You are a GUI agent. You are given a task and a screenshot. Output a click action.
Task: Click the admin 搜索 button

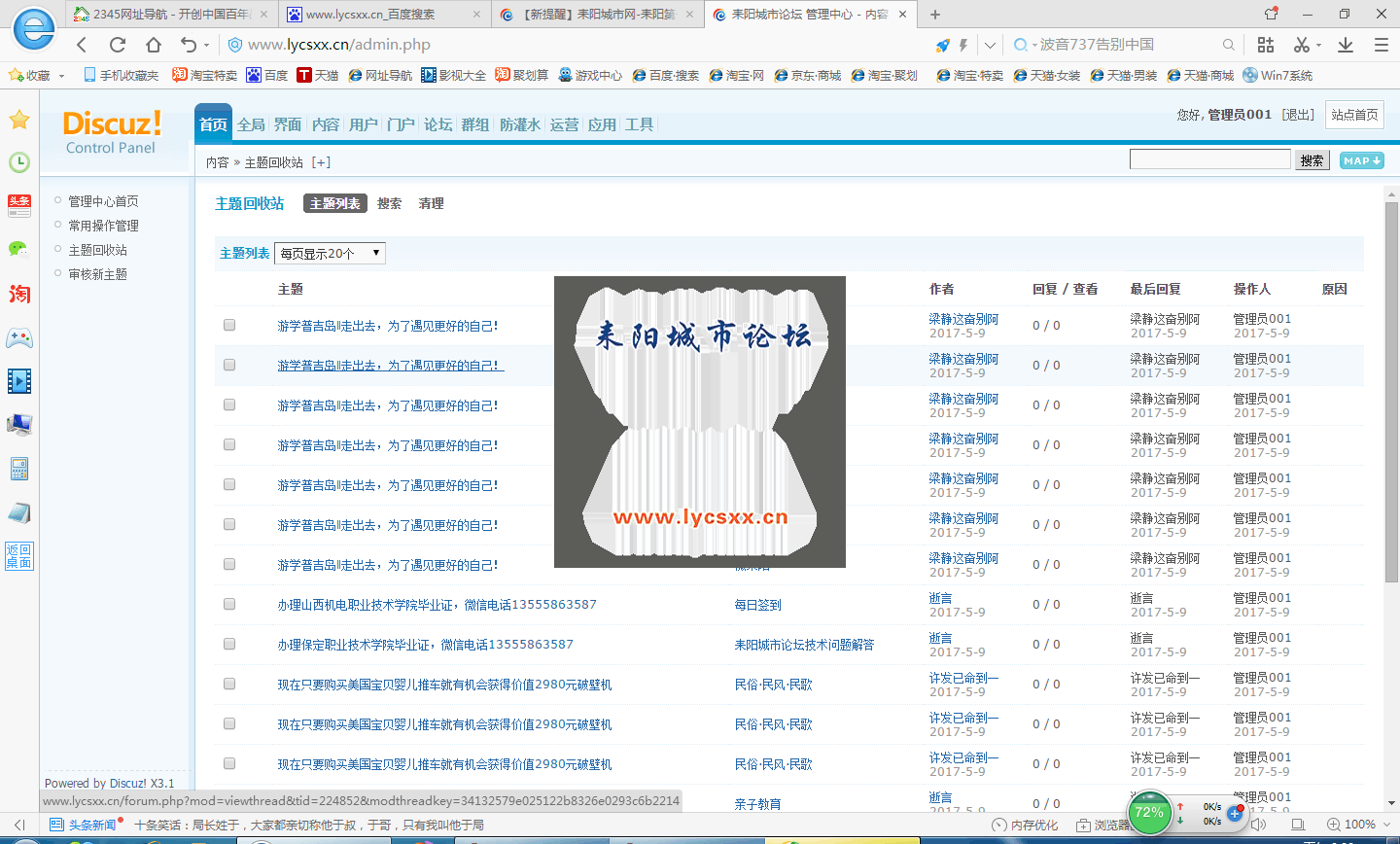1312,160
